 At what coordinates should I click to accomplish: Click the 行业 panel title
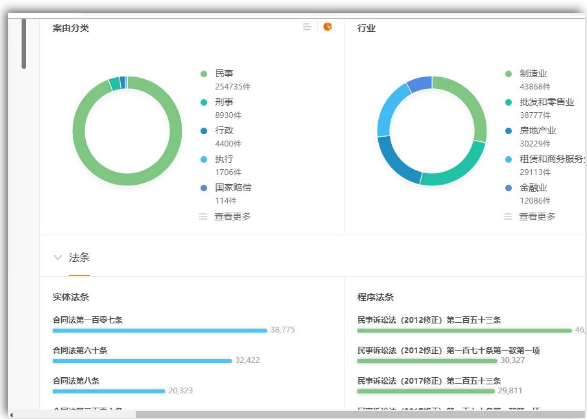367,28
